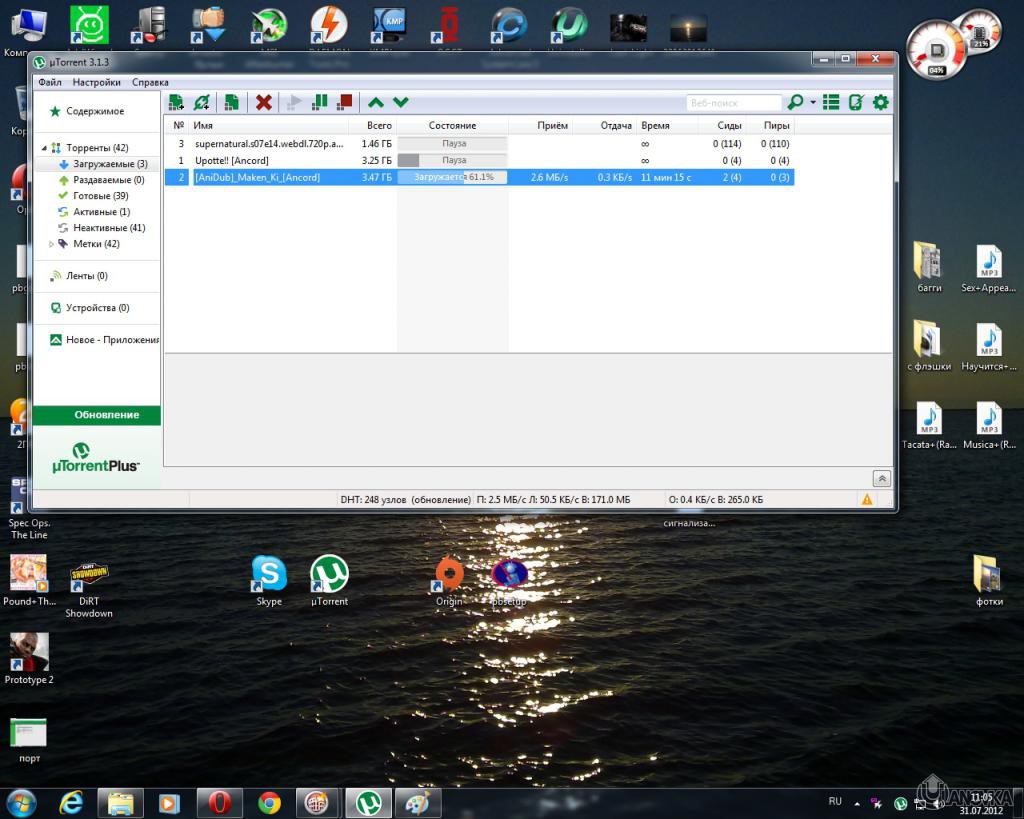The image size is (1024, 819).
Task: Click the Add Torrent toolbar icon
Action: coord(176,102)
